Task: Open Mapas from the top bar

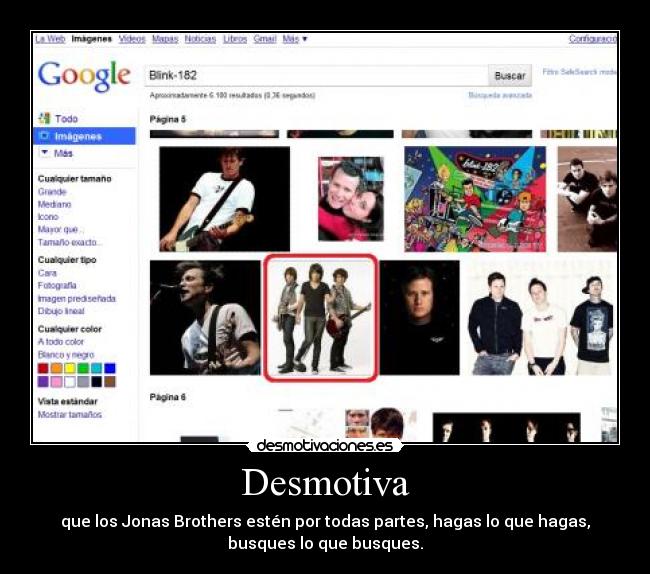Action: pyautogui.click(x=165, y=39)
